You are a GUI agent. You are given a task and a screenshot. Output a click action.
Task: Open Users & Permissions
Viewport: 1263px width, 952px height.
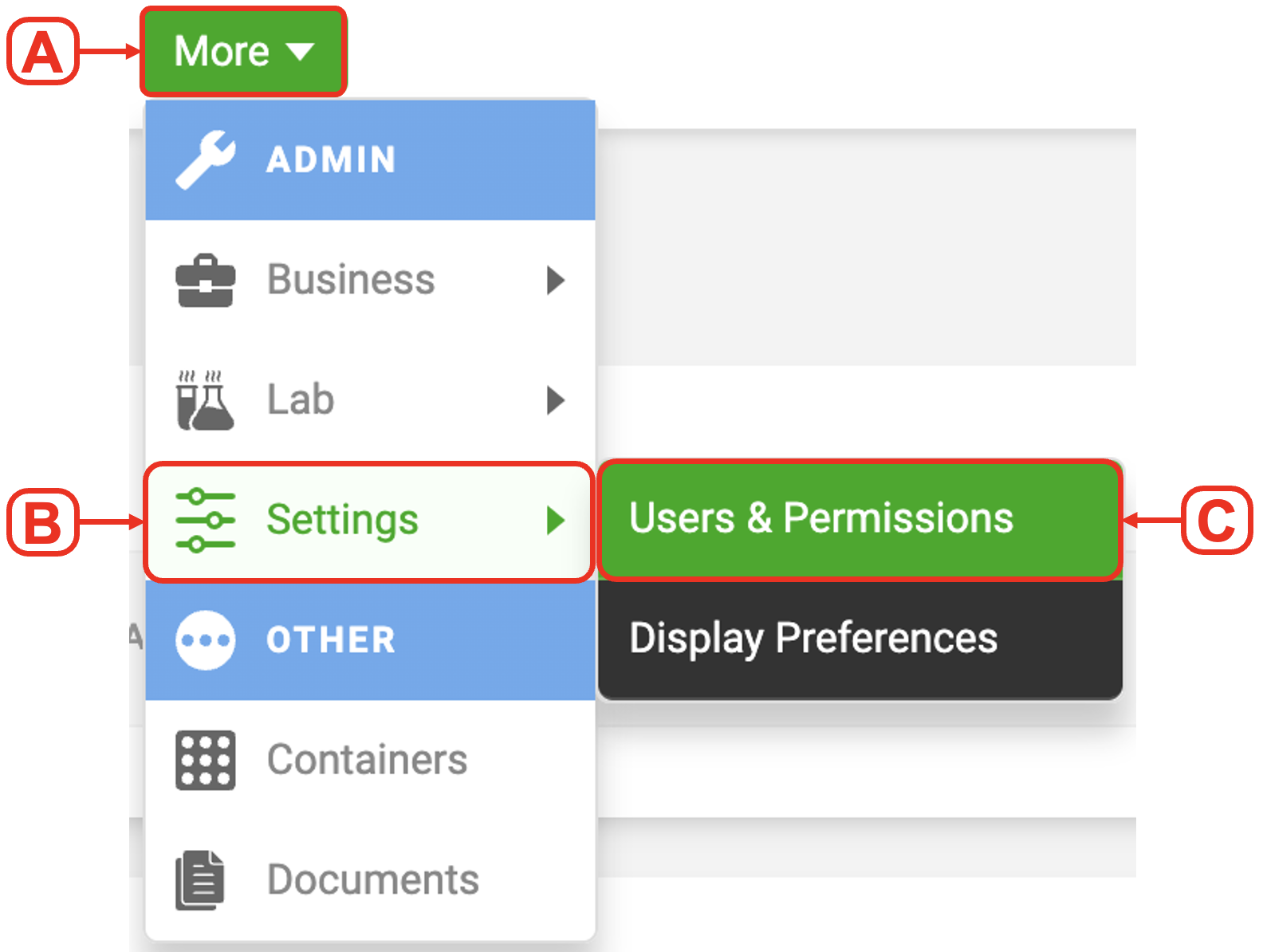[x=860, y=519]
